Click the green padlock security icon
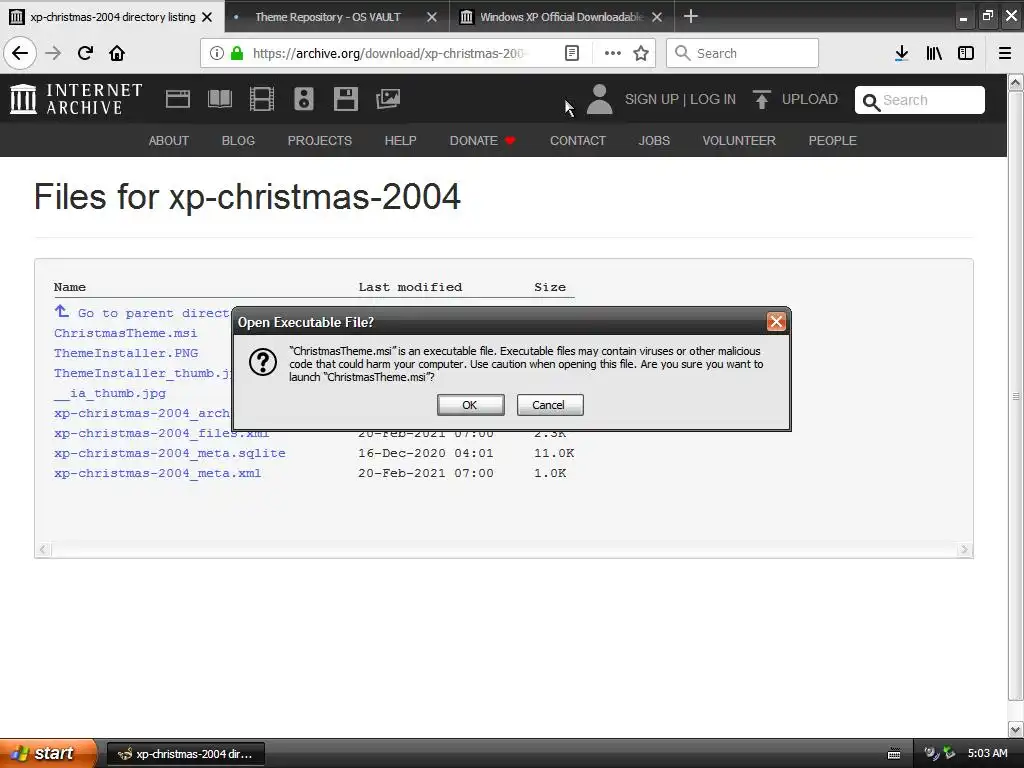Screen dimensions: 1024x768 pyautogui.click(x=237, y=53)
